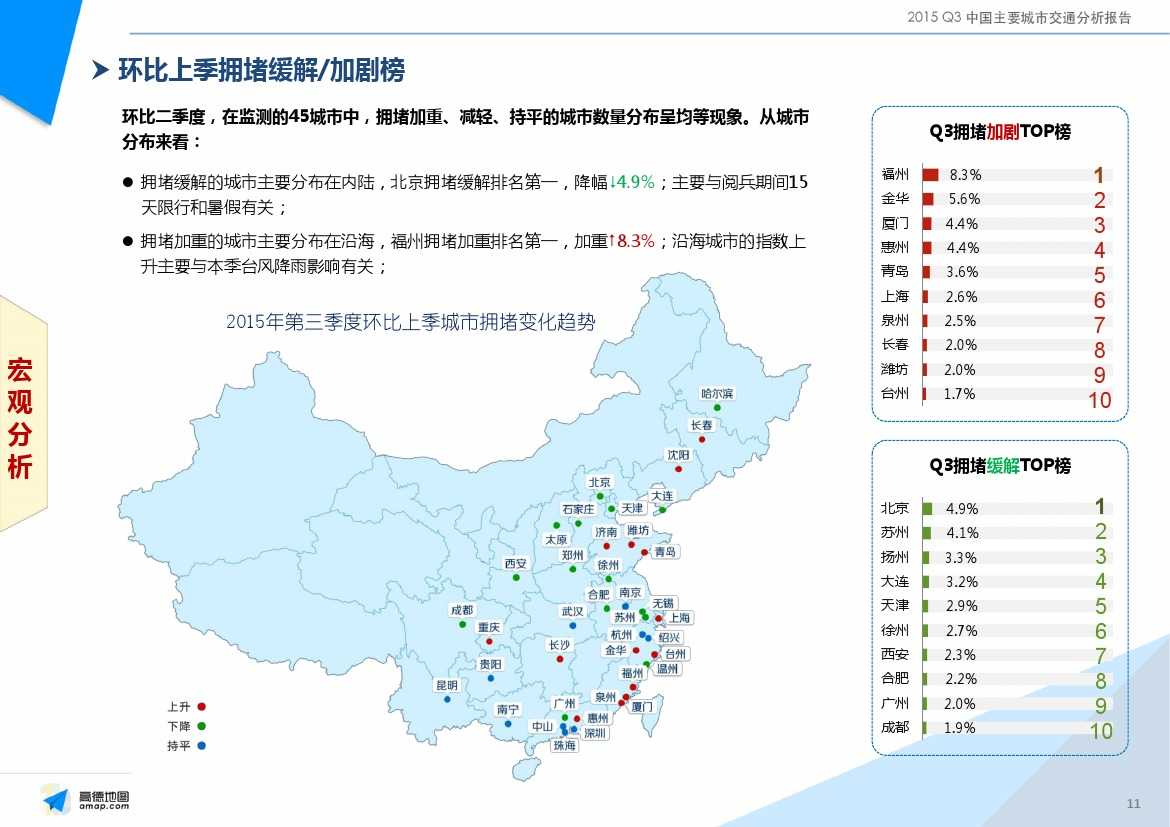Click the page number 11
The image size is (1170, 827).
pyautogui.click(x=1133, y=805)
